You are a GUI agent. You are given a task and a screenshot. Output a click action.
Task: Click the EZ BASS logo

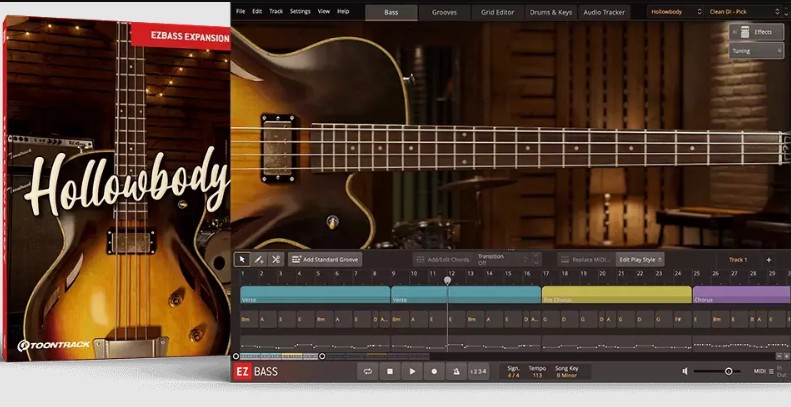coord(256,372)
